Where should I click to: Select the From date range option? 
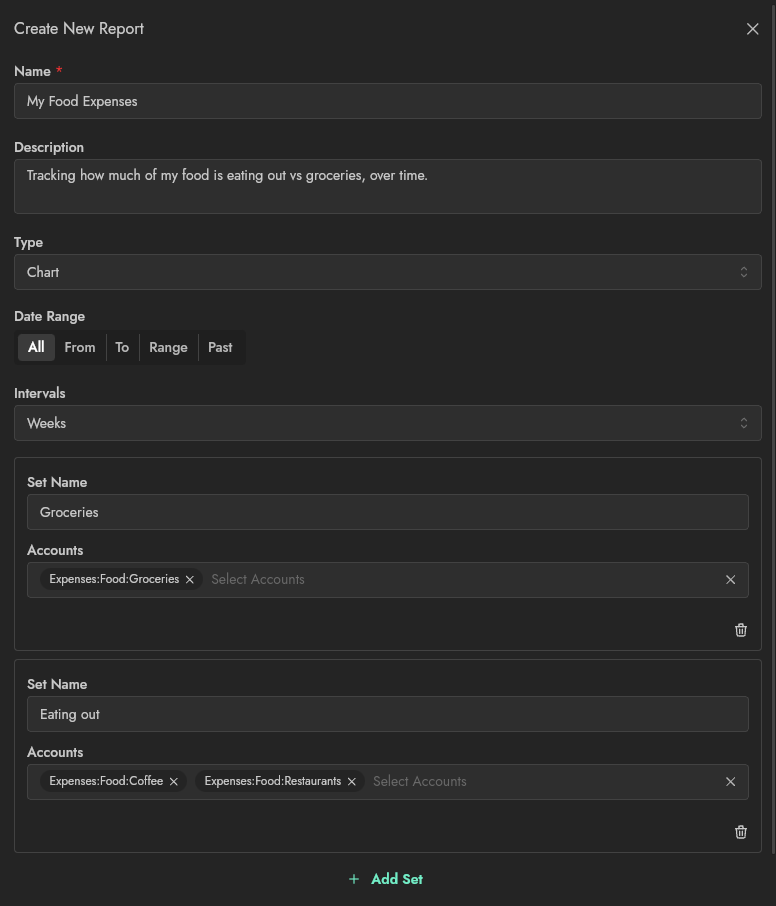coord(80,348)
